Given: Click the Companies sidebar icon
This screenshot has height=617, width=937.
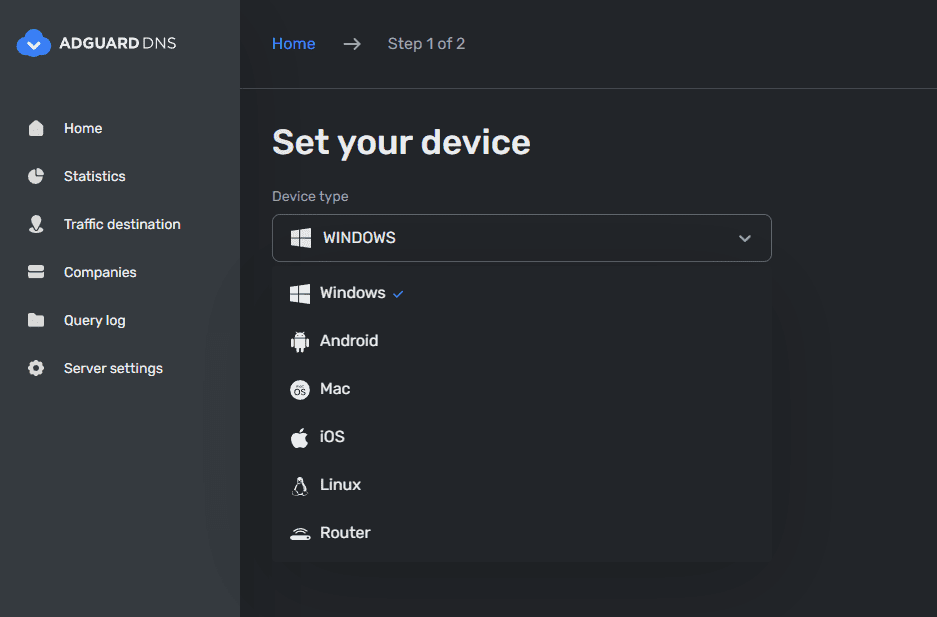Looking at the screenshot, I should pyautogui.click(x=36, y=272).
